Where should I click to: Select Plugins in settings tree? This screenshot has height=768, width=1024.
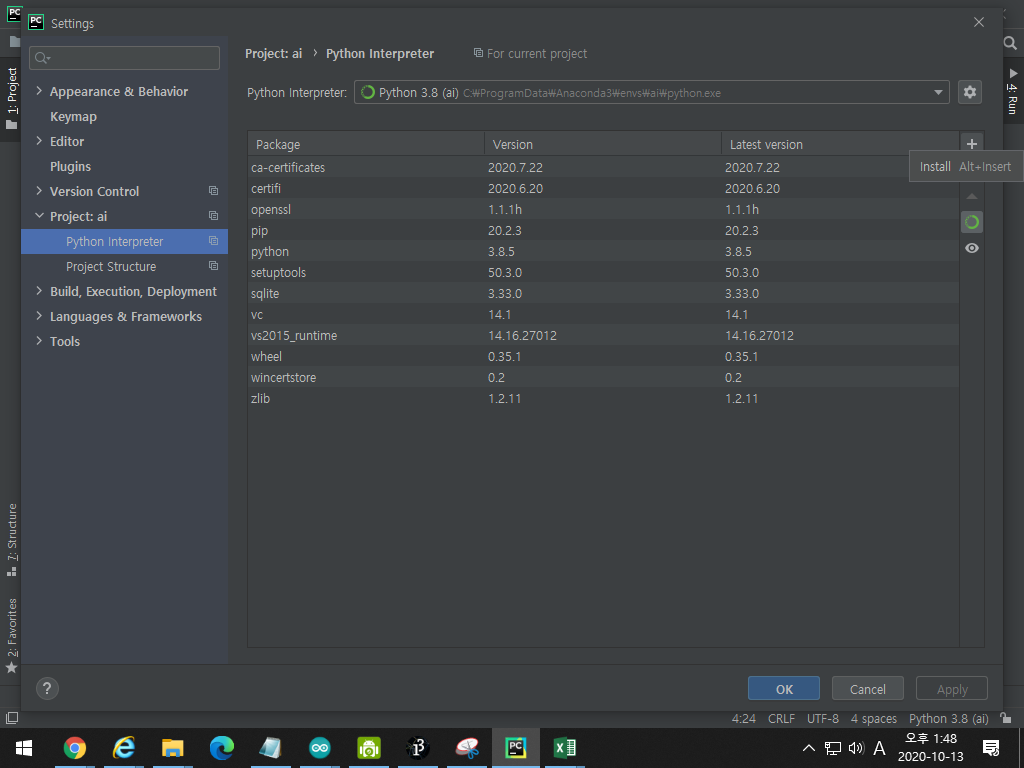(x=71, y=167)
